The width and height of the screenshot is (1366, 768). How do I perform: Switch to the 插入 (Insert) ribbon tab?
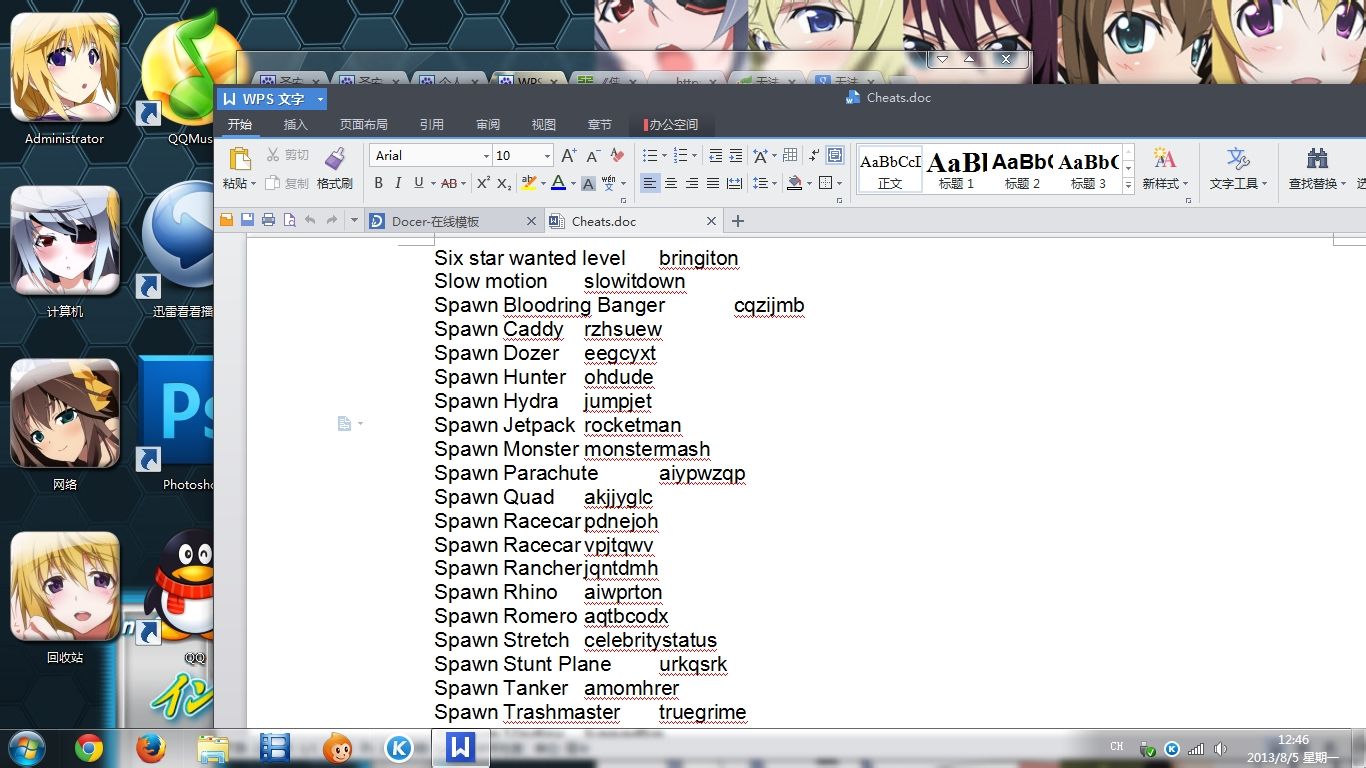coord(296,125)
